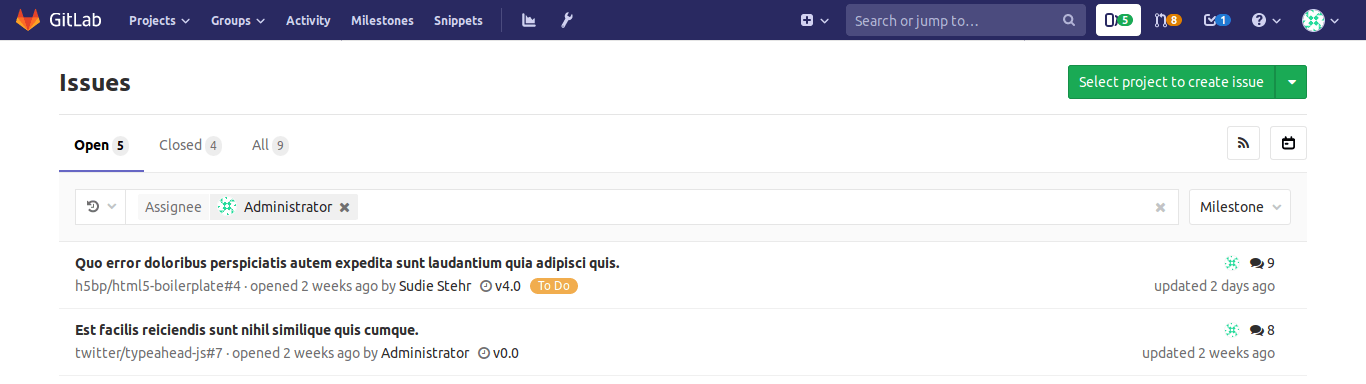Open Admin Area wrench icon
The width and height of the screenshot is (1366, 384).
point(566,20)
